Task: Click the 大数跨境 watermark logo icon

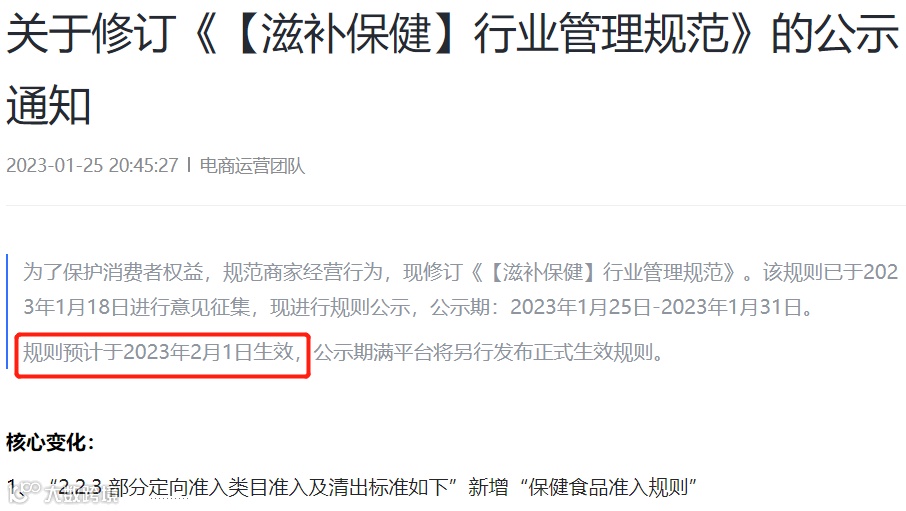Action: pos(25,491)
